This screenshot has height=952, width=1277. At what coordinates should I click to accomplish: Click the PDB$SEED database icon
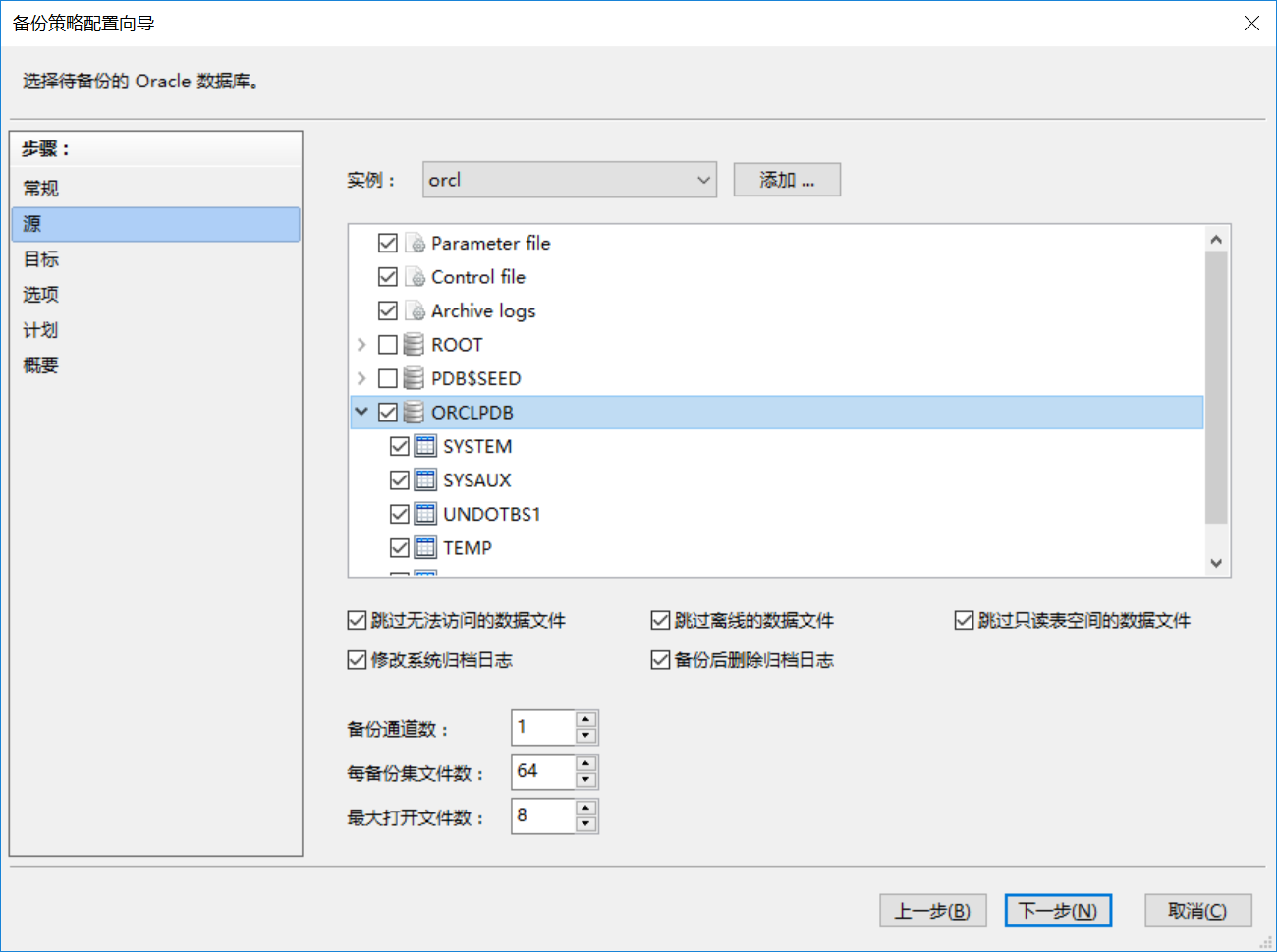[x=415, y=378]
